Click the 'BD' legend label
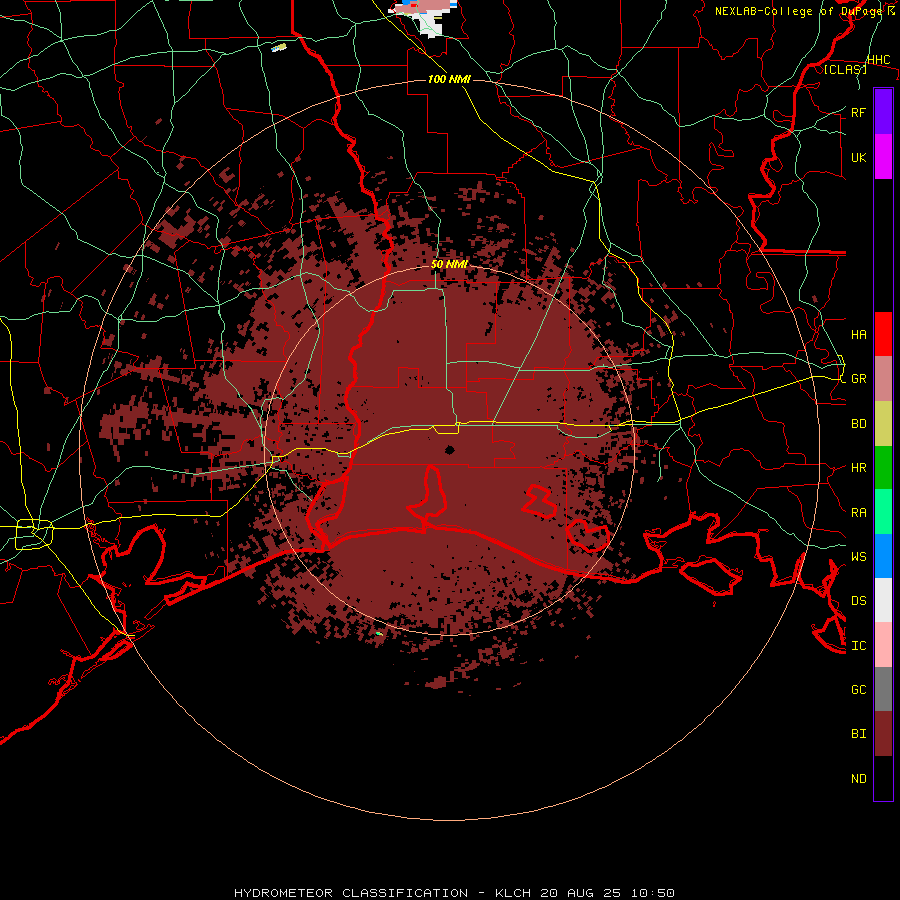Image resolution: width=900 pixels, height=900 pixels. 859,424
